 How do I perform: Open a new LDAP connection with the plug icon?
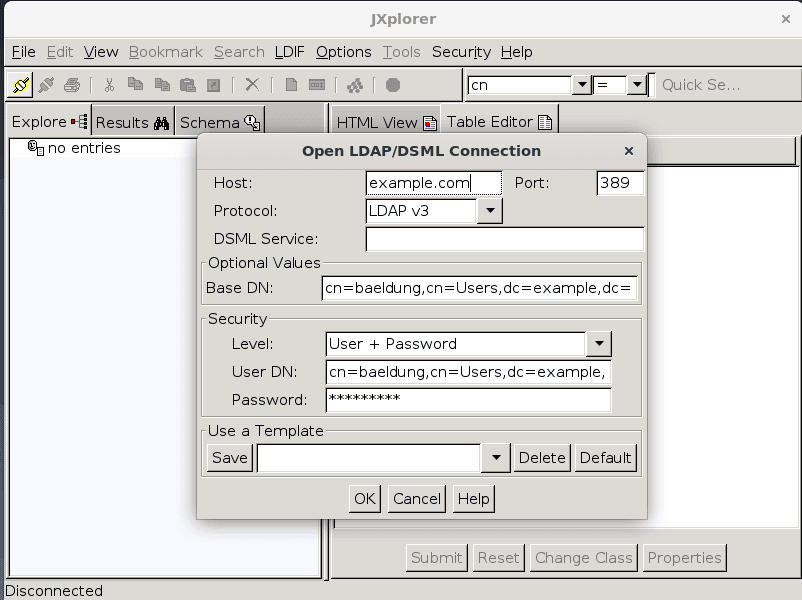20,84
